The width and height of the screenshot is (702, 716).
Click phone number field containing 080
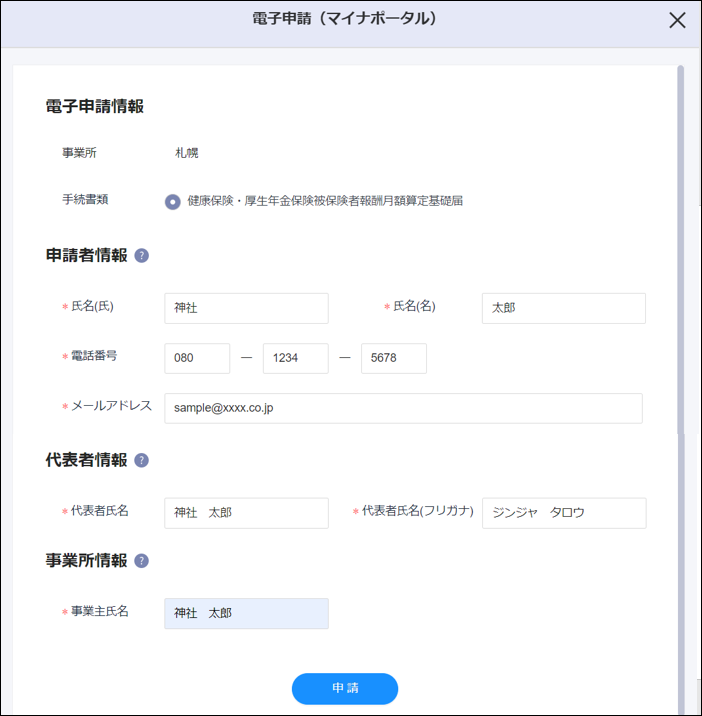(197, 358)
